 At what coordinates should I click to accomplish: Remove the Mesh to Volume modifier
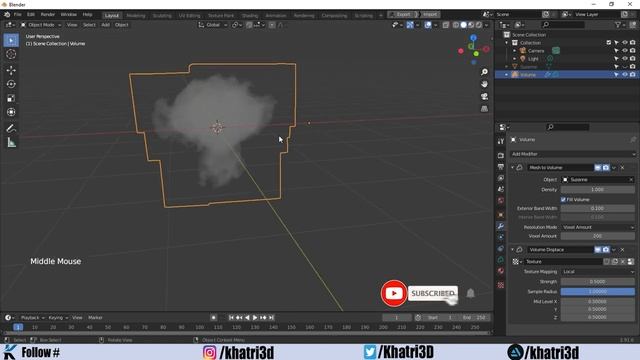click(622, 168)
